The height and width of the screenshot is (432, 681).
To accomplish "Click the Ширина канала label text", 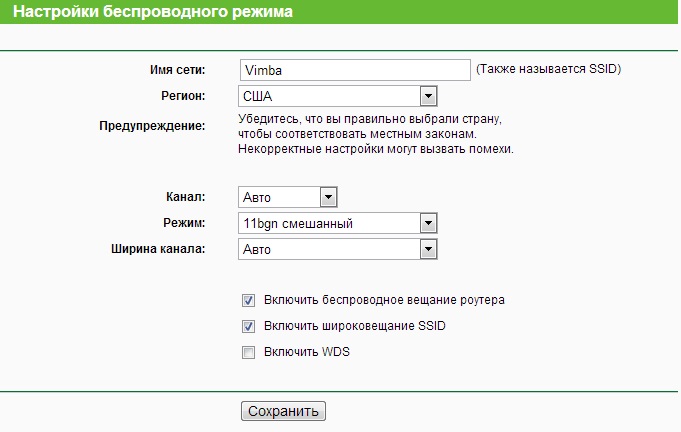I will coord(156,248).
